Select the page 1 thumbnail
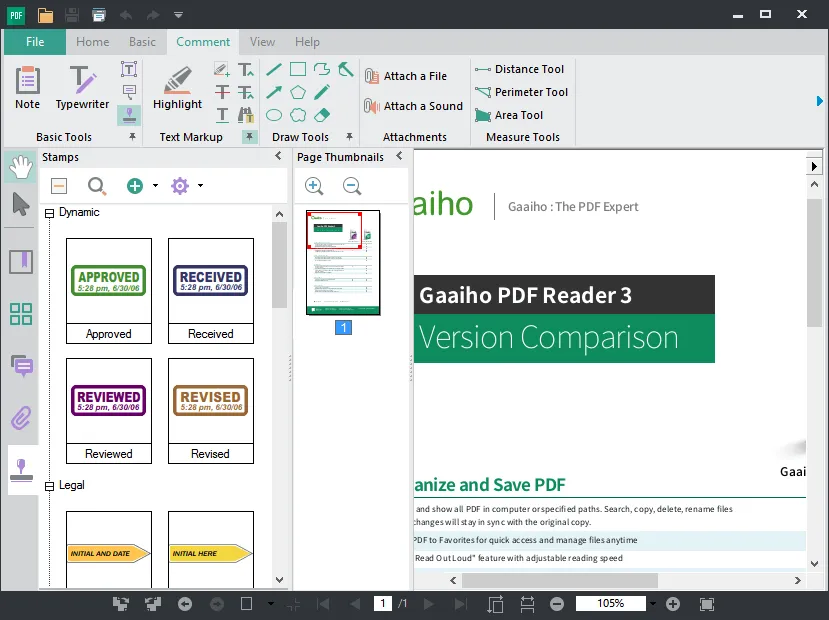This screenshot has height=620, width=829. pos(343,262)
